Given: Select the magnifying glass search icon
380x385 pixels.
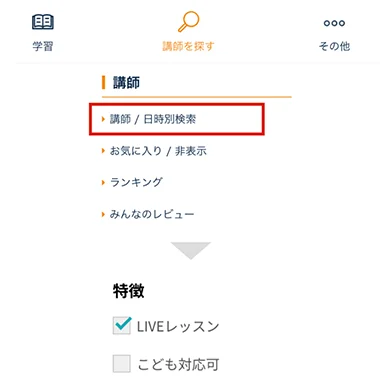Looking at the screenshot, I should (188, 21).
